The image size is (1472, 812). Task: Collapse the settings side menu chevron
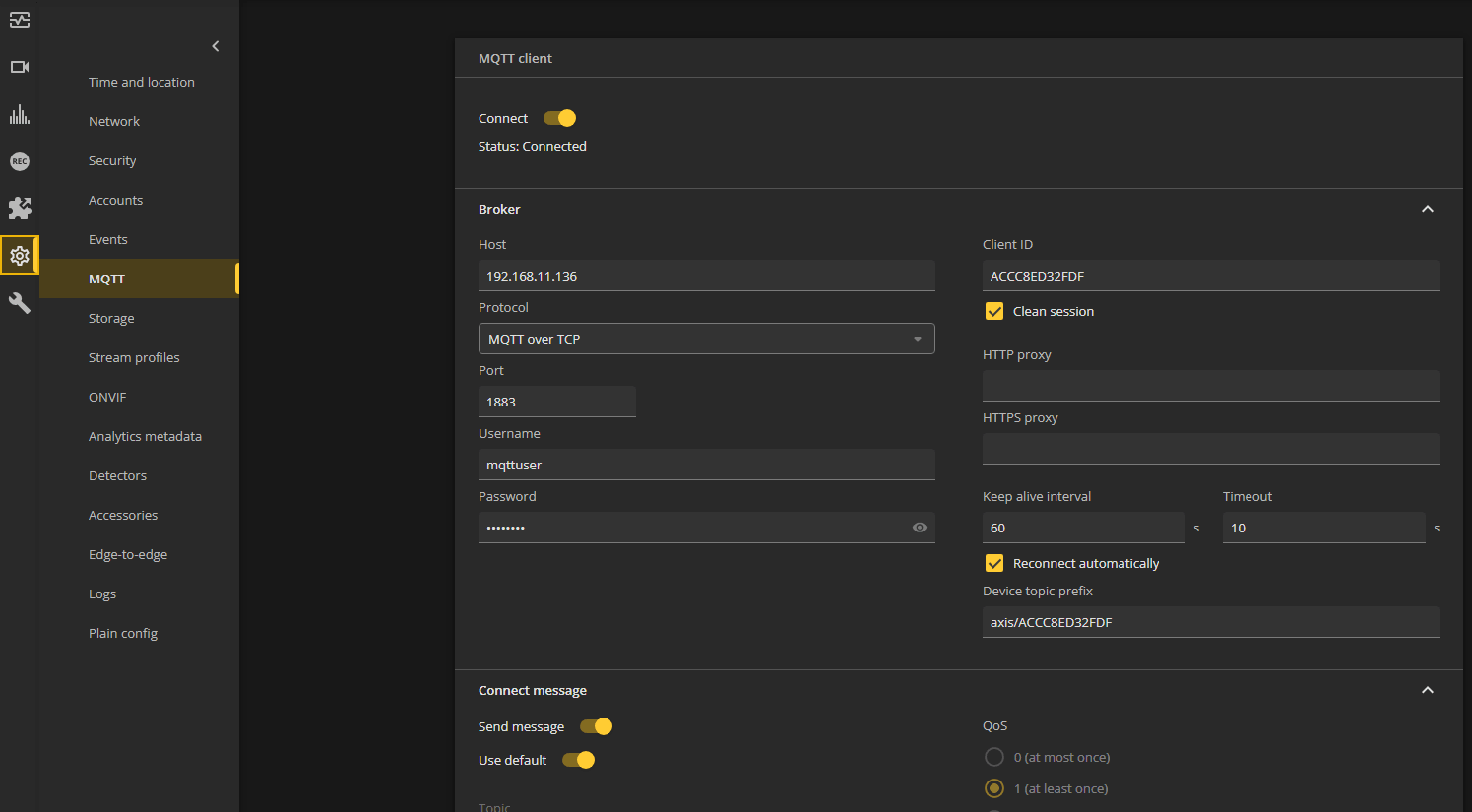[216, 46]
